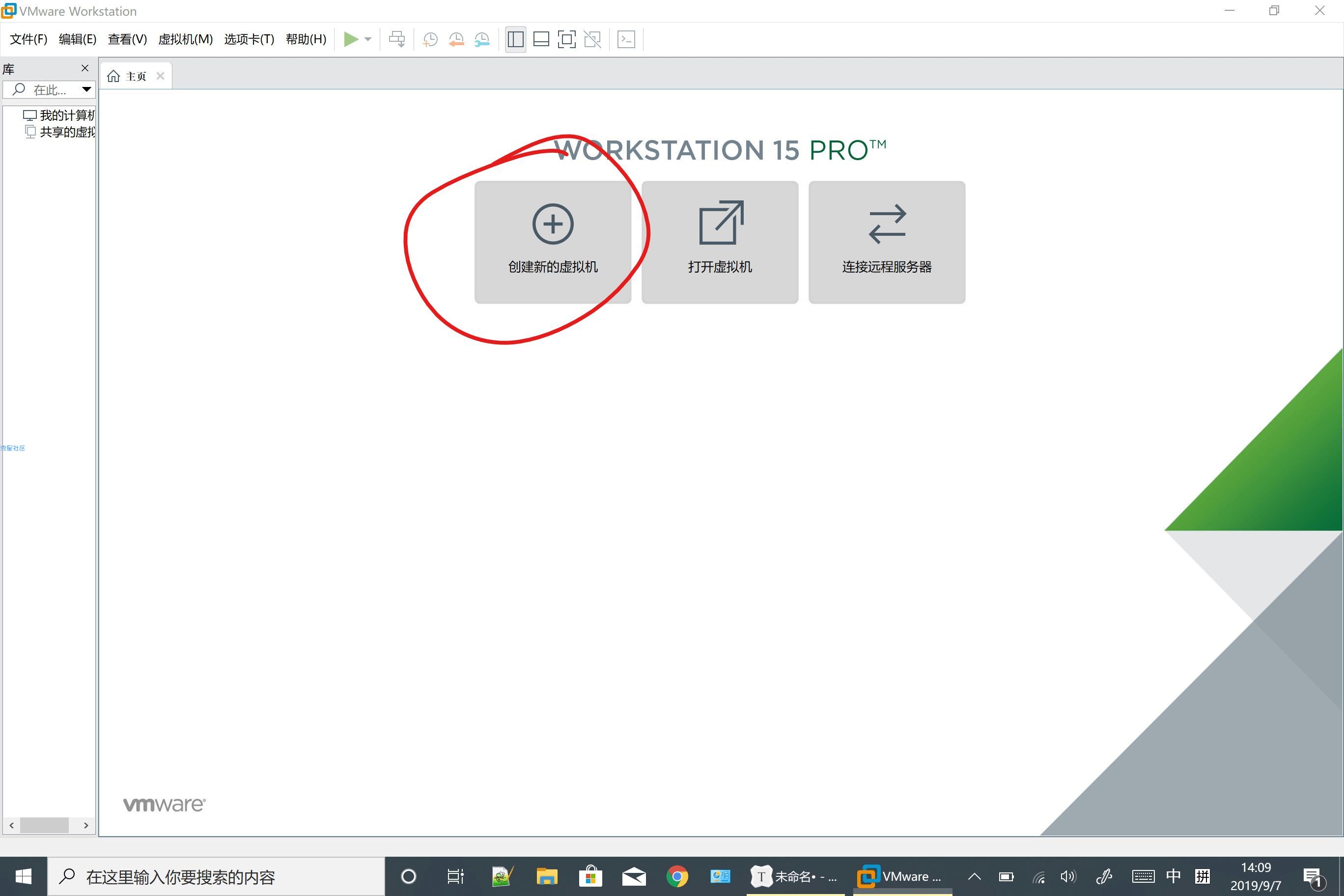This screenshot has height=896, width=1344.
Task: Click the library horizontal scrollbar thumb
Action: (x=45, y=825)
